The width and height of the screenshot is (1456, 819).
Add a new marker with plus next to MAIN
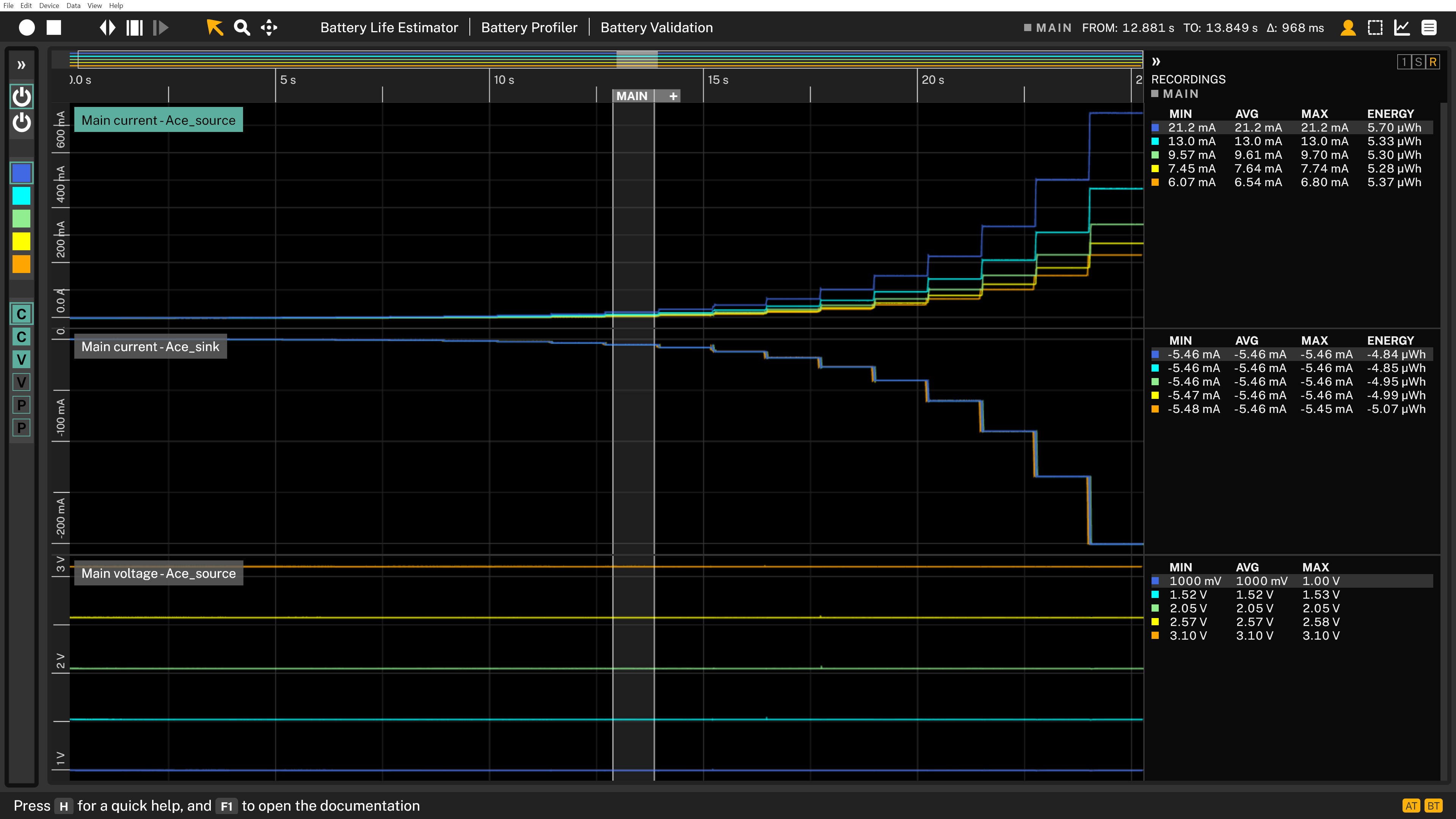point(673,96)
